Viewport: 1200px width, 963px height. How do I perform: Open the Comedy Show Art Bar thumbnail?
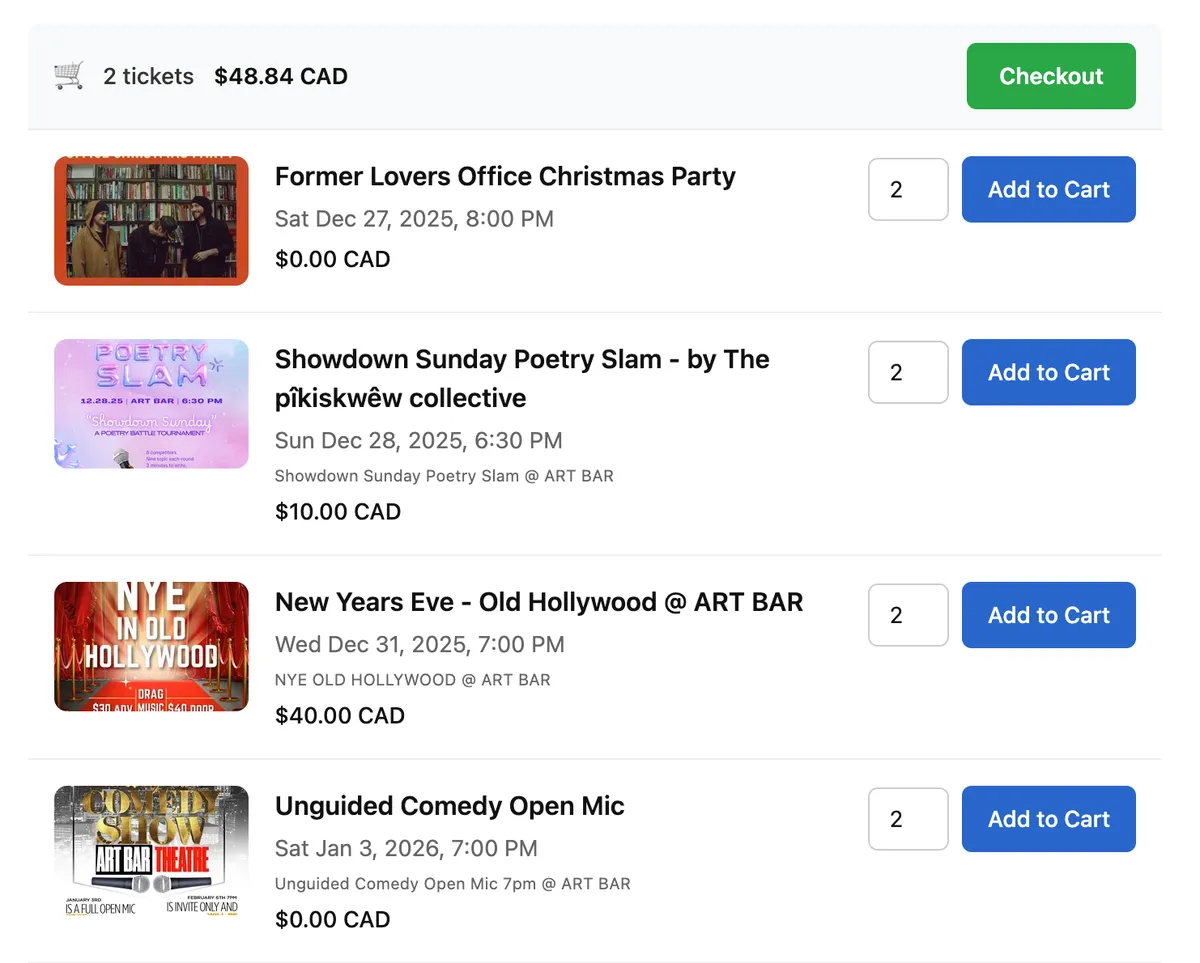pyautogui.click(x=151, y=851)
